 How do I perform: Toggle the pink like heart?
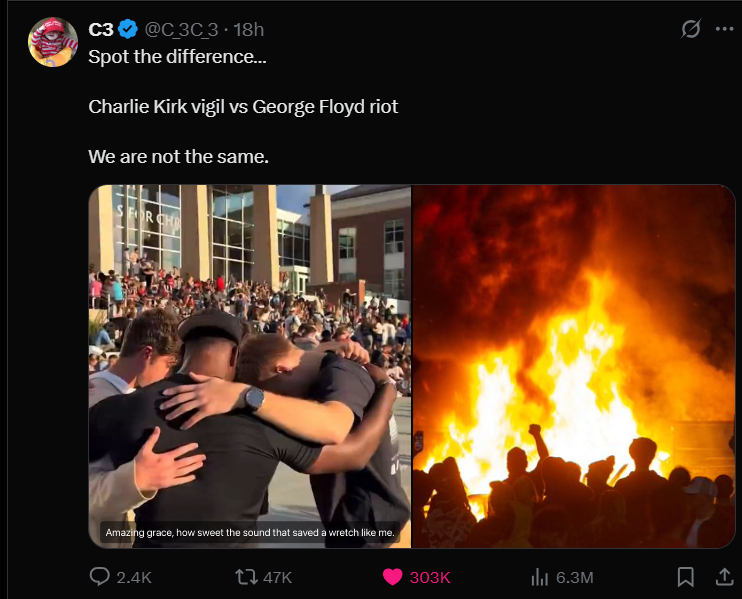(x=392, y=577)
